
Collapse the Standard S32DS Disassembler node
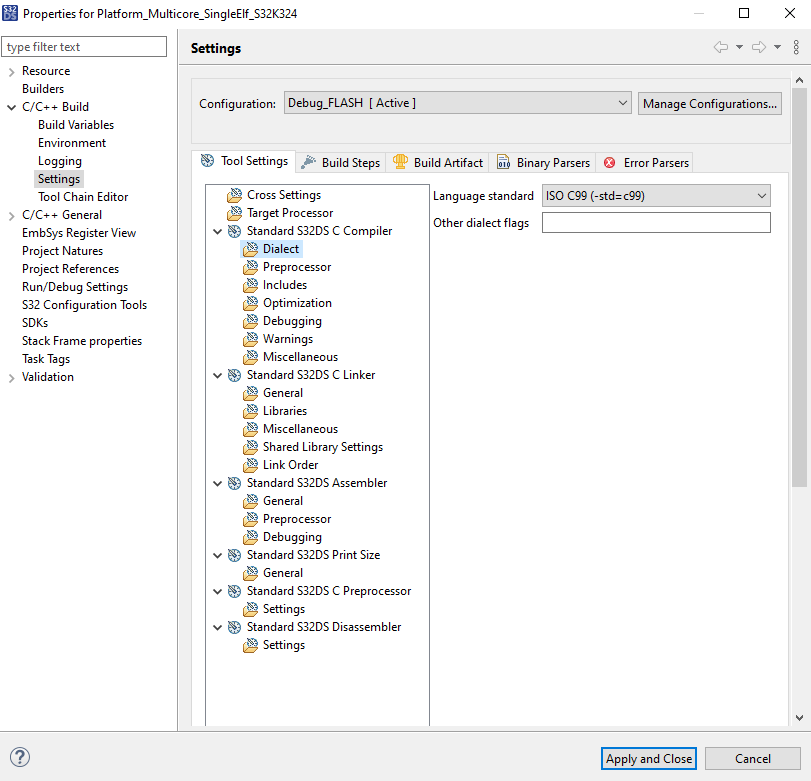coord(218,627)
